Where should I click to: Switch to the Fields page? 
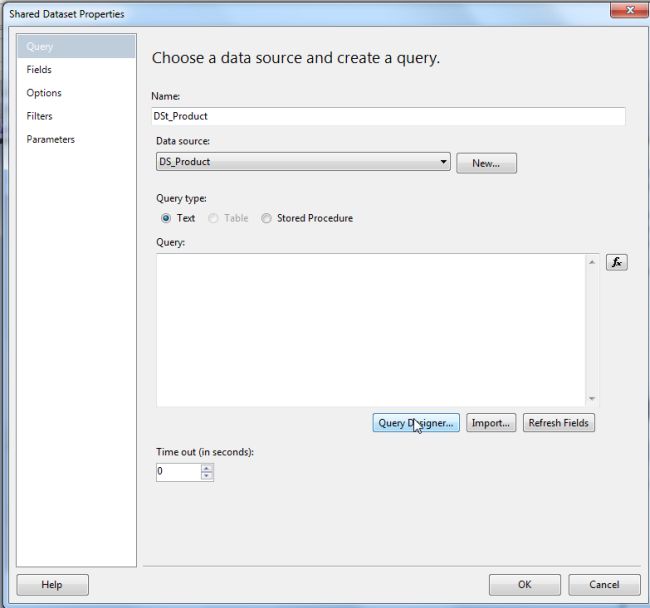[76, 70]
